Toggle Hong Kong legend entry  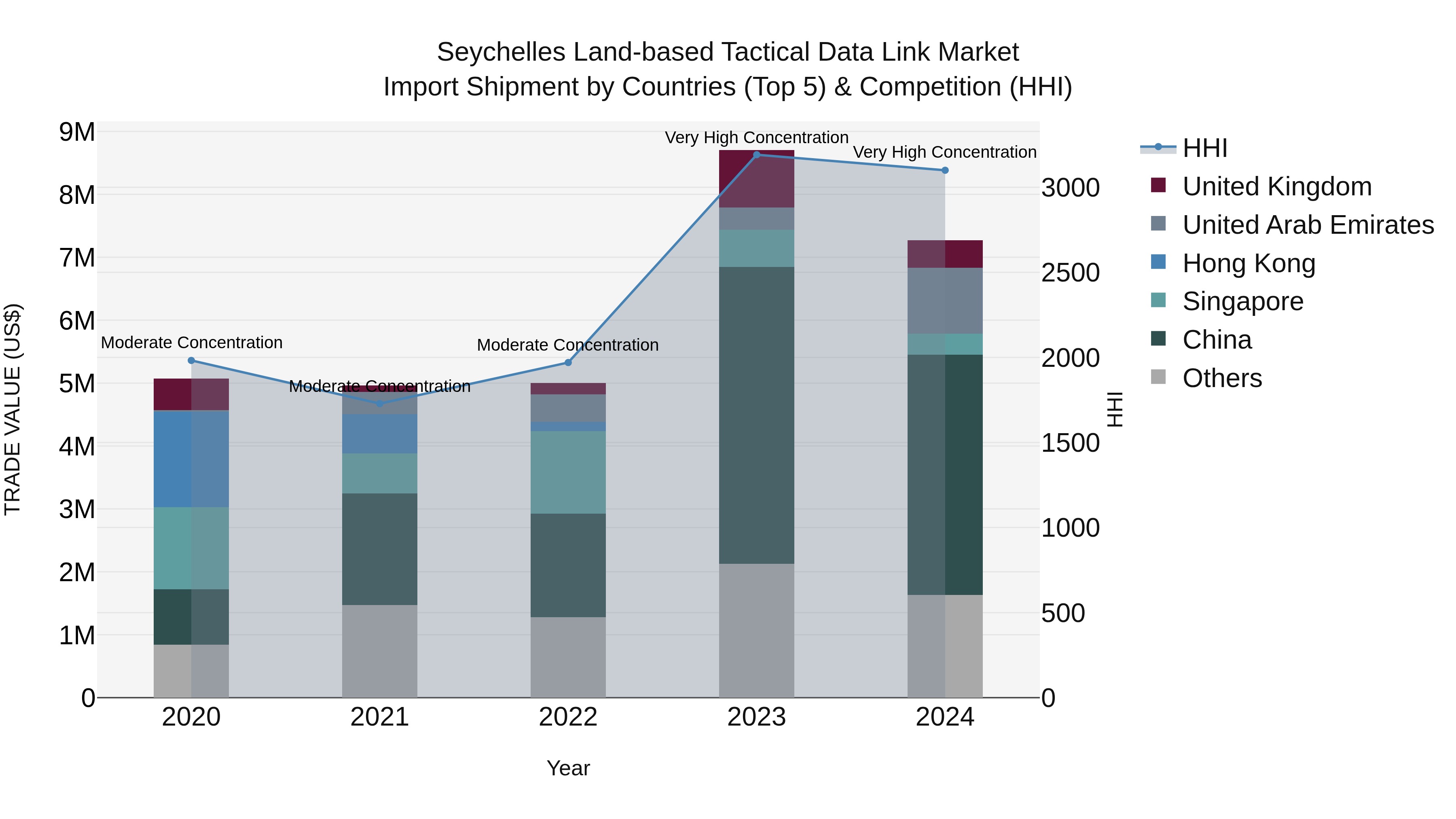[1233, 263]
